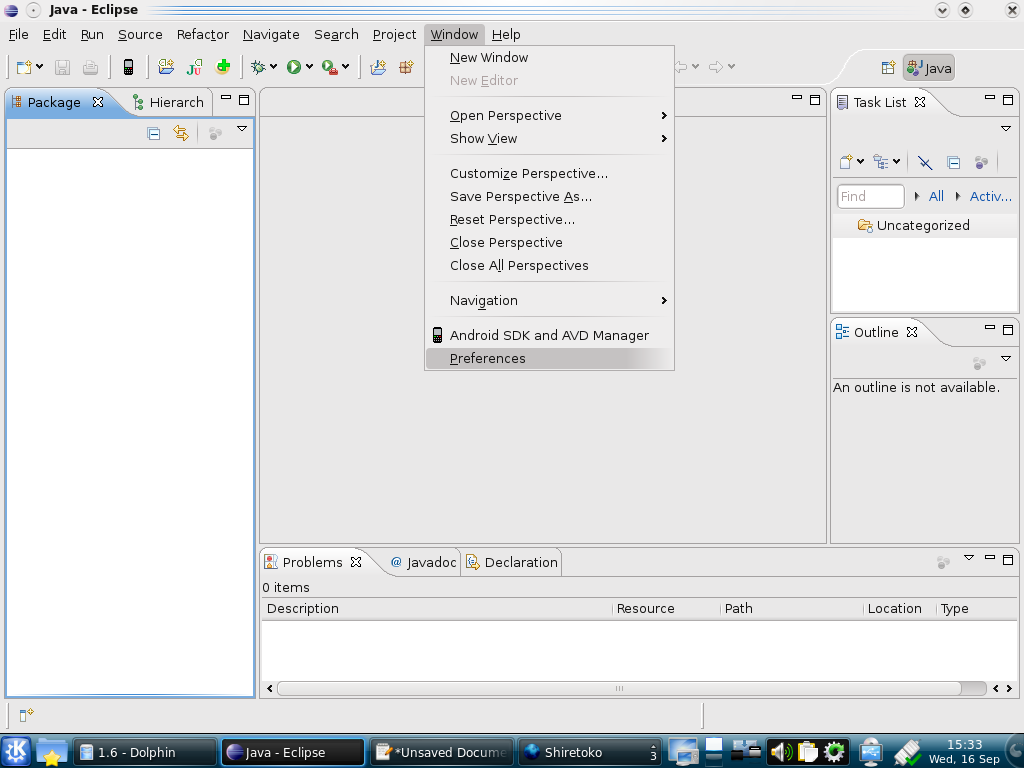This screenshot has width=1024, height=768.
Task: Click the volume speaker tray icon
Action: [780, 752]
